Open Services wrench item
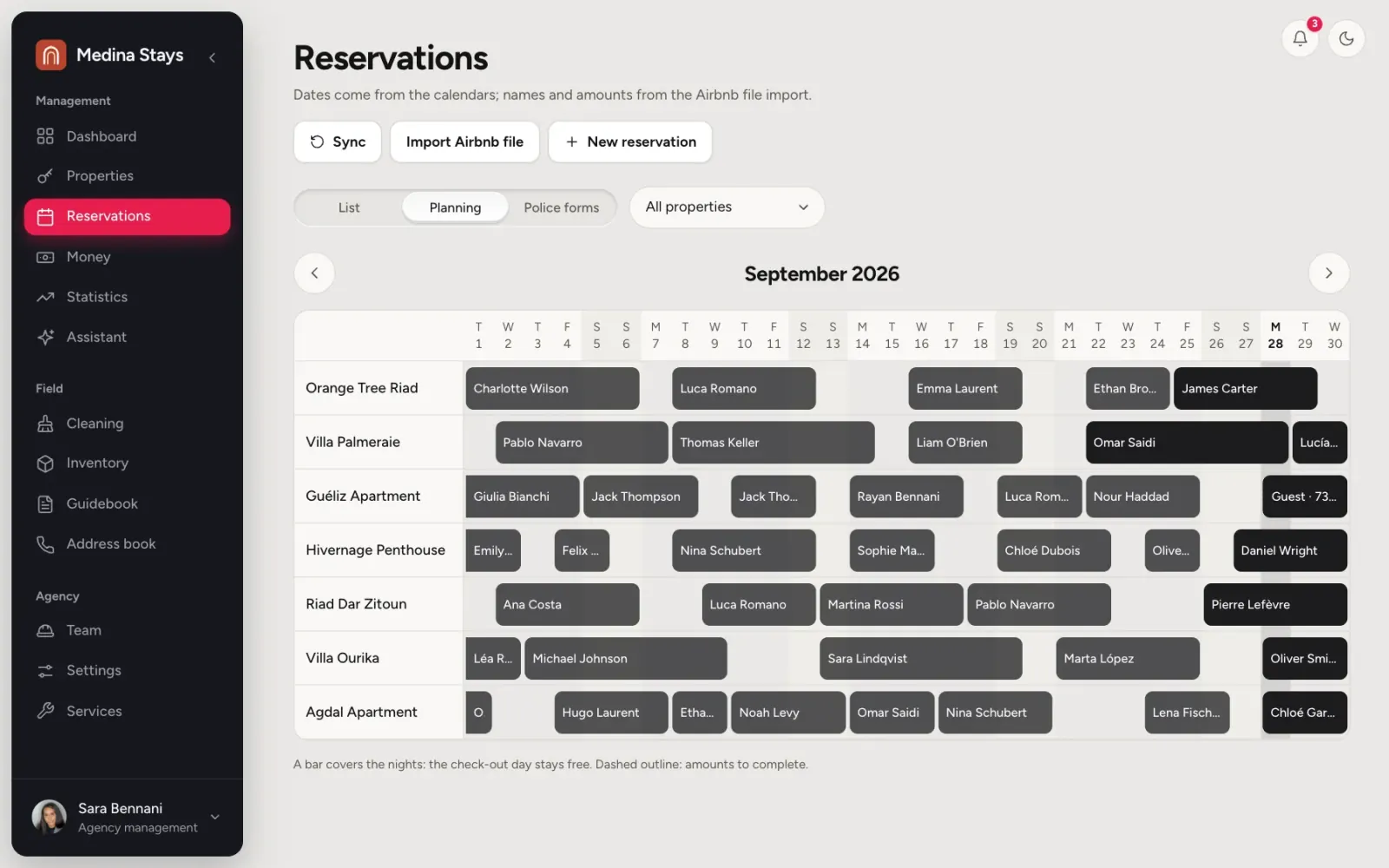Viewport: 1389px width, 868px height. (x=127, y=711)
